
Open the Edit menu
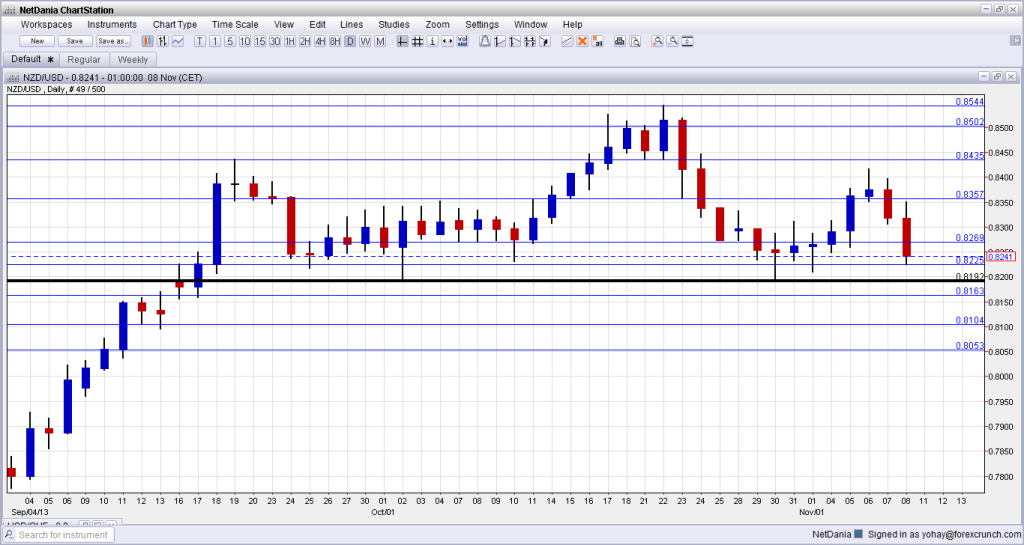317,24
